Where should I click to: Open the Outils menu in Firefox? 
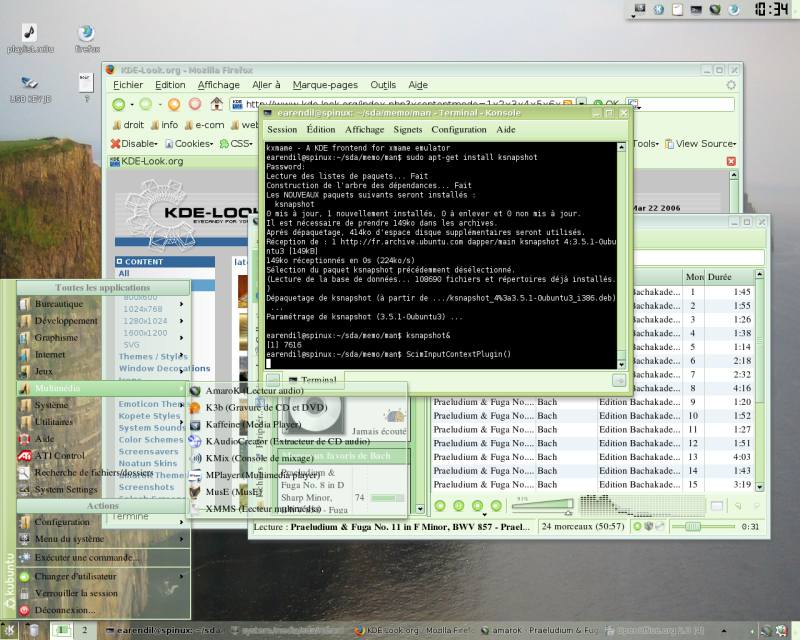[383, 85]
